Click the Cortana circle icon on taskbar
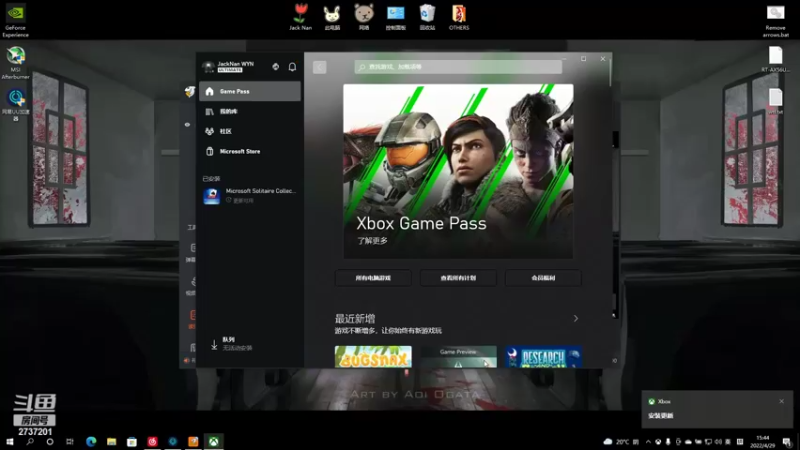Image resolution: width=800 pixels, height=450 pixels. (x=49, y=442)
